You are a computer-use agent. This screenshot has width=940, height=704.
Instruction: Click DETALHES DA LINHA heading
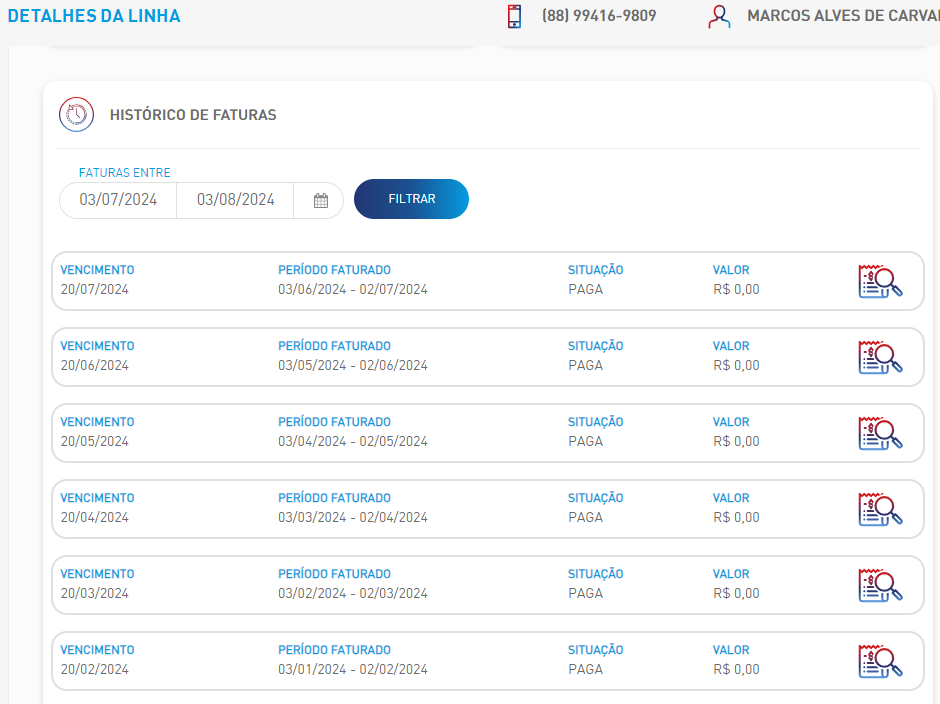tap(94, 16)
